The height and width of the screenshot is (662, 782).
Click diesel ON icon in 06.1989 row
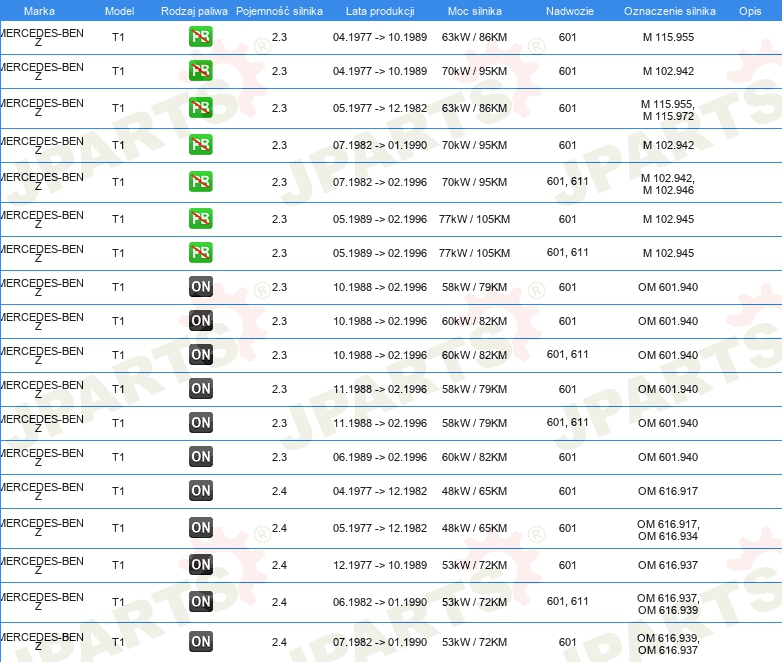[200, 456]
